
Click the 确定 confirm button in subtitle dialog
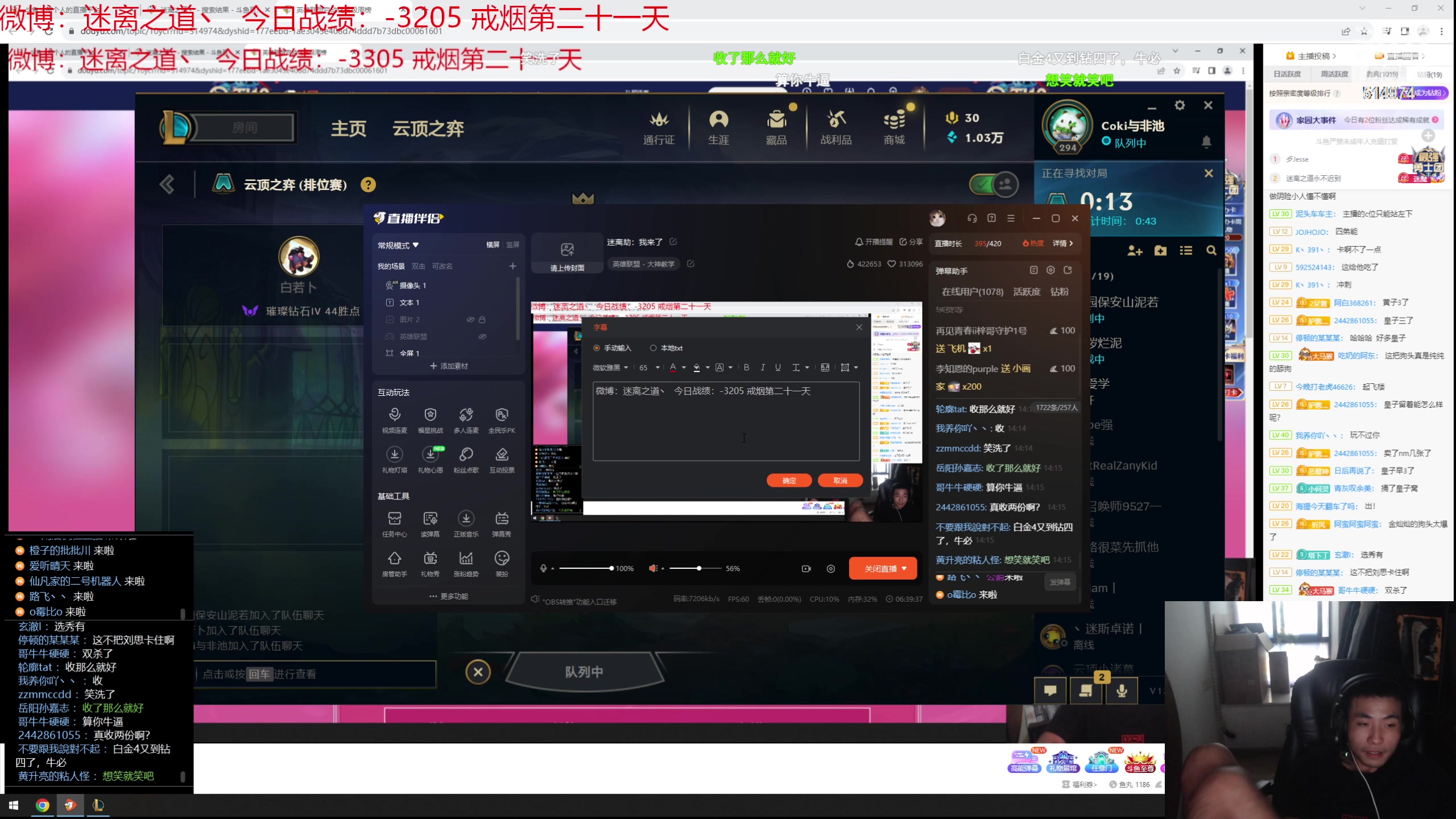coord(789,480)
